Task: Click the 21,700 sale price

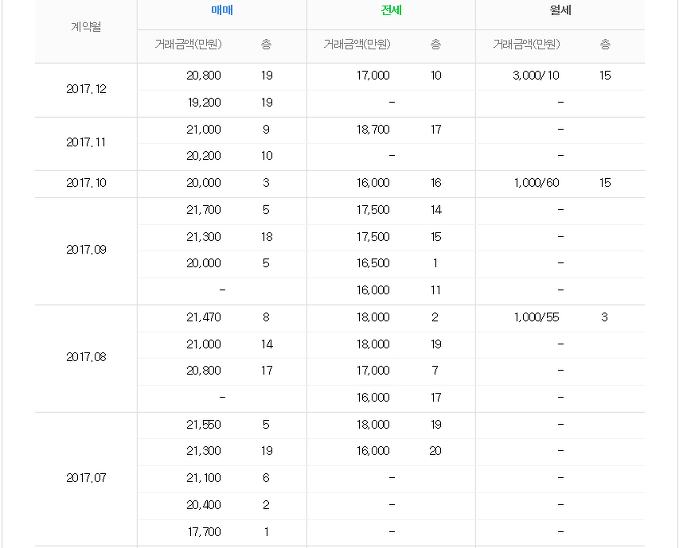Action: click(x=204, y=210)
